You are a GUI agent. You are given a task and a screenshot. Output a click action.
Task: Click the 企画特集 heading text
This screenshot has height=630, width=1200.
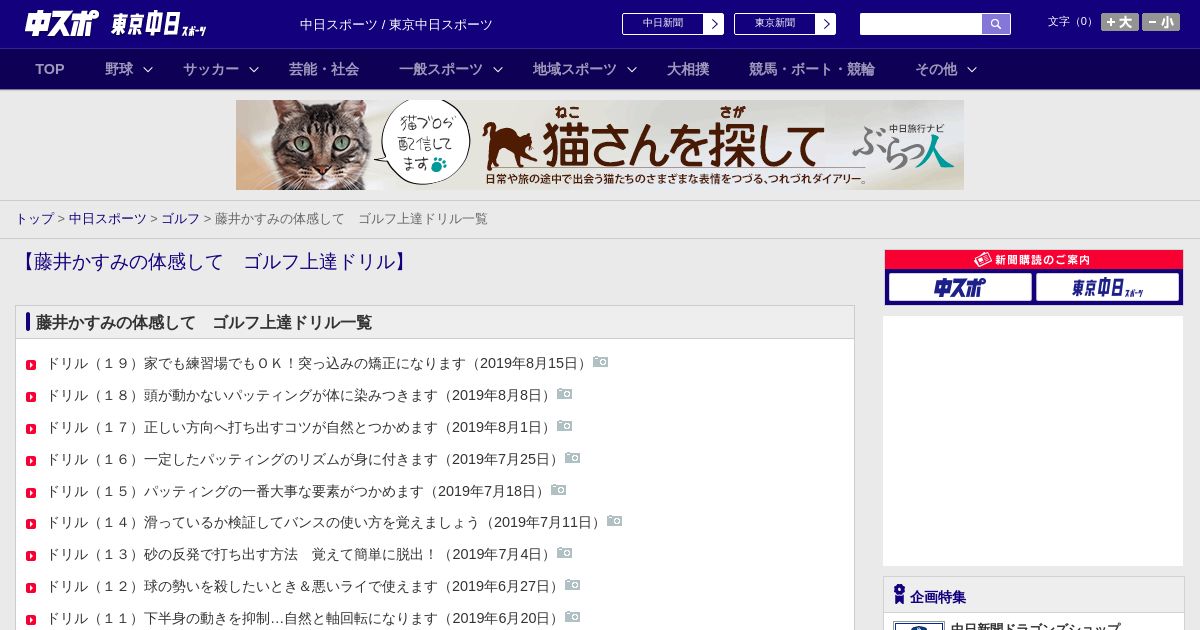pos(938,597)
